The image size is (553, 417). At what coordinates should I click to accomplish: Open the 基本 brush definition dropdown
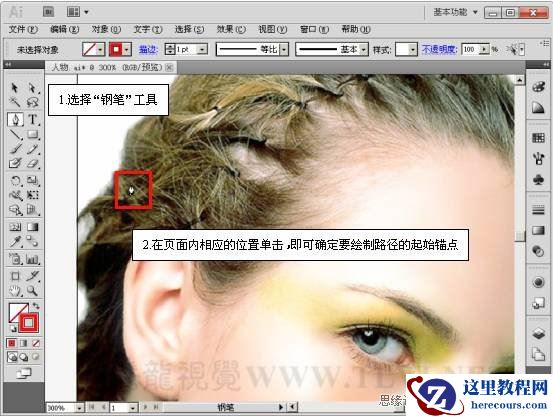pyautogui.click(x=364, y=50)
